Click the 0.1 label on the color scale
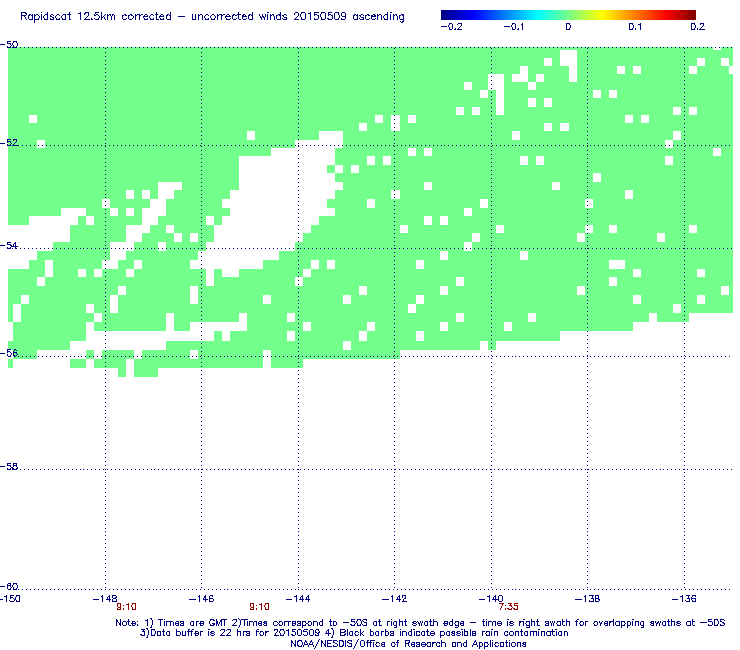Viewport: 740px width, 650px height. click(635, 27)
